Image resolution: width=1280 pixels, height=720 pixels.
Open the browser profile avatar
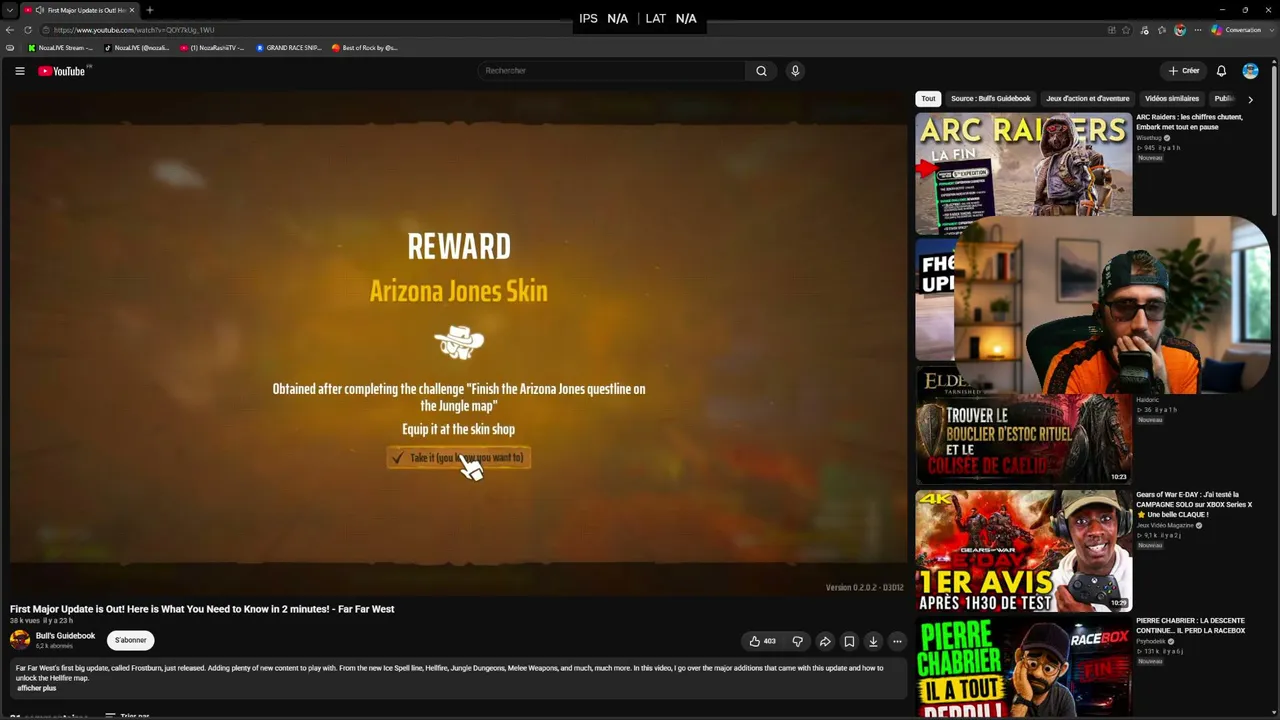(1180, 30)
